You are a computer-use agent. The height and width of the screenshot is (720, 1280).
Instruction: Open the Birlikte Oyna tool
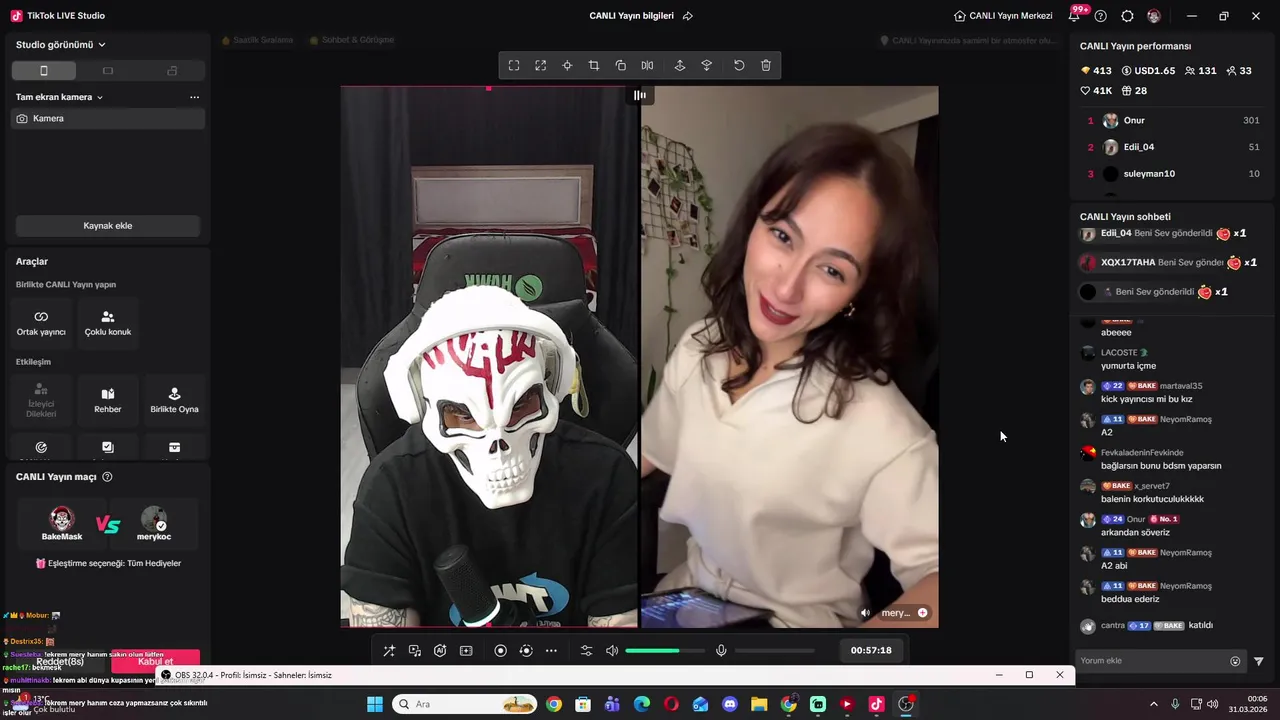(174, 401)
